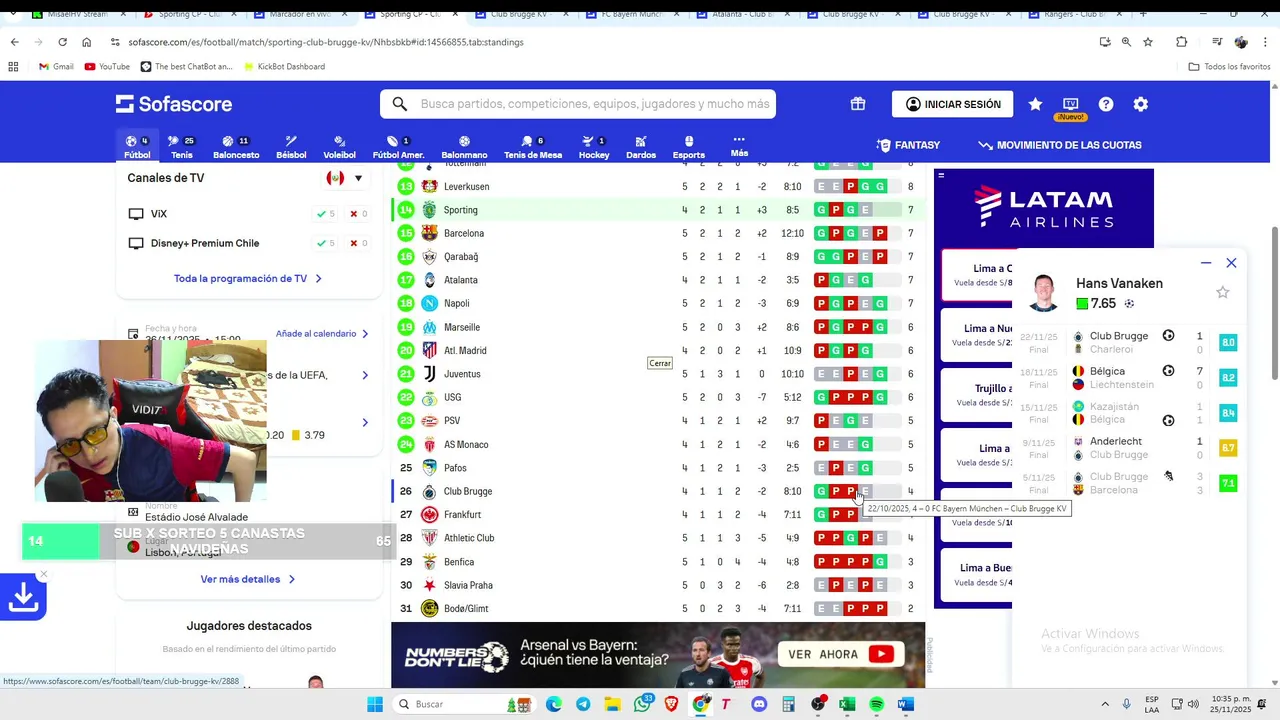Go to the Béisbol section

[291, 147]
